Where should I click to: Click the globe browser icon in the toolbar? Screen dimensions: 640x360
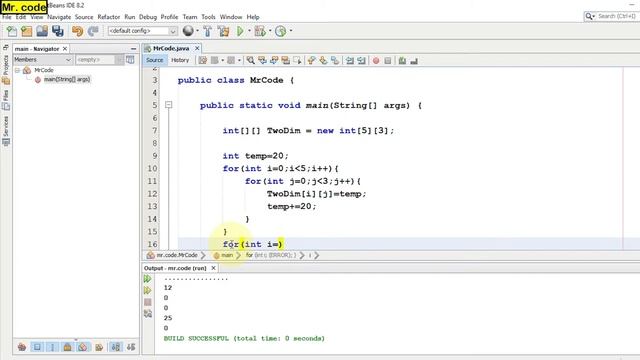coord(188,31)
